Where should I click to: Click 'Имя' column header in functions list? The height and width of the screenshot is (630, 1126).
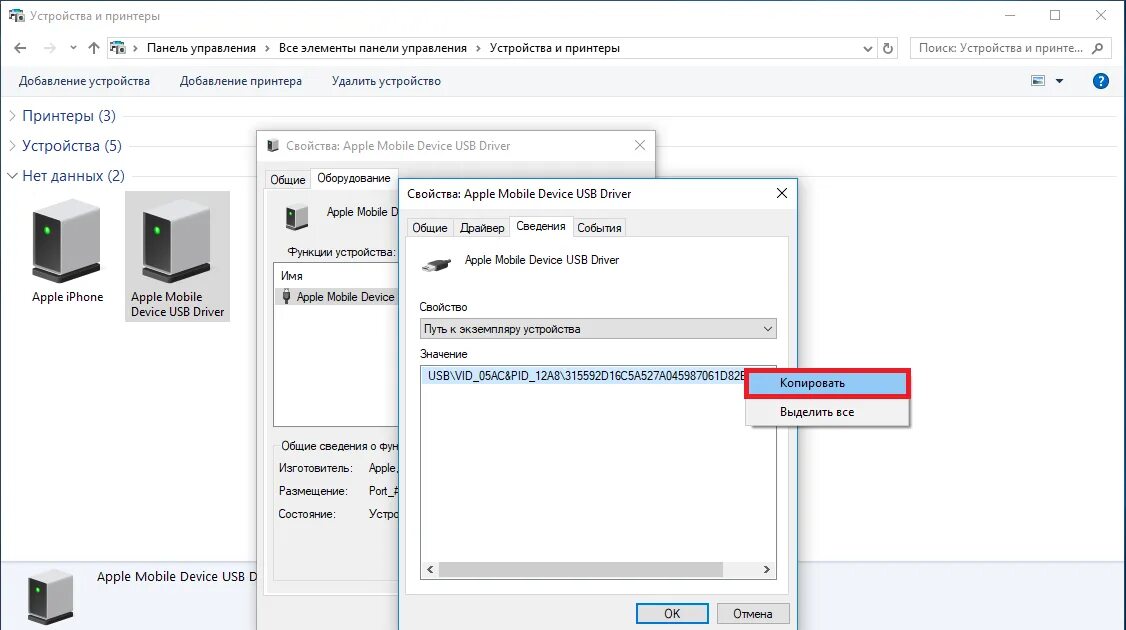coord(292,276)
